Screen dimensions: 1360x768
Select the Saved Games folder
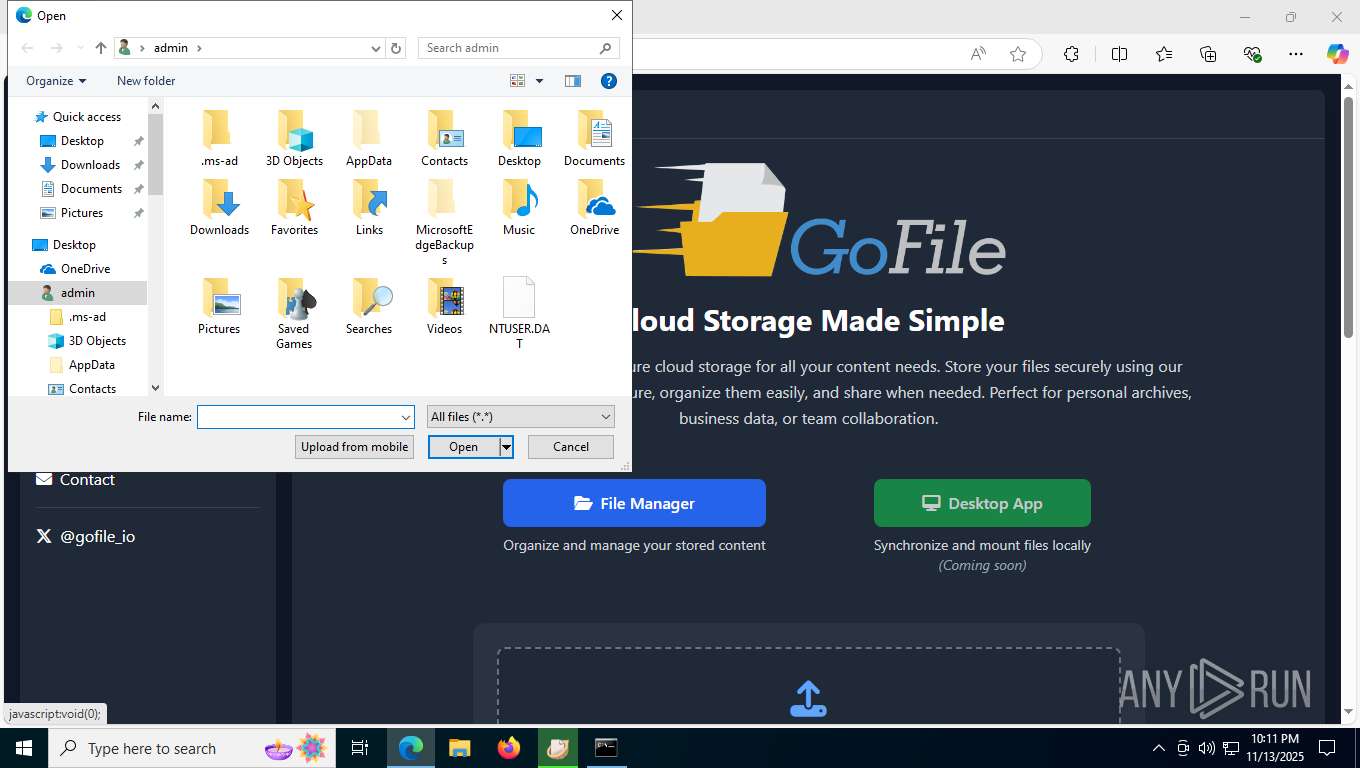pyautogui.click(x=294, y=314)
